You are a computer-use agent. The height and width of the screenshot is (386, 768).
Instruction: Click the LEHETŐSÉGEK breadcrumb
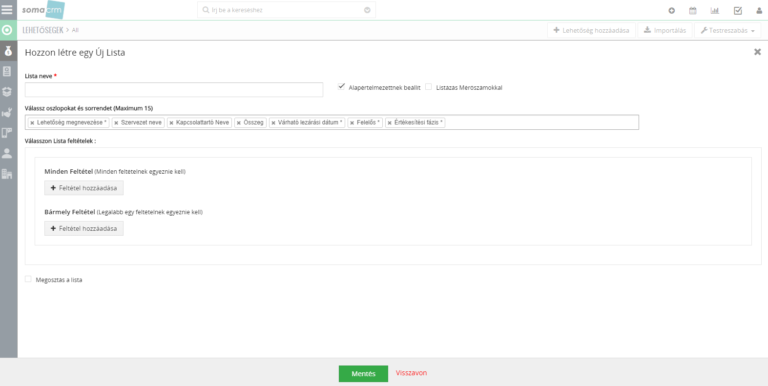point(43,30)
